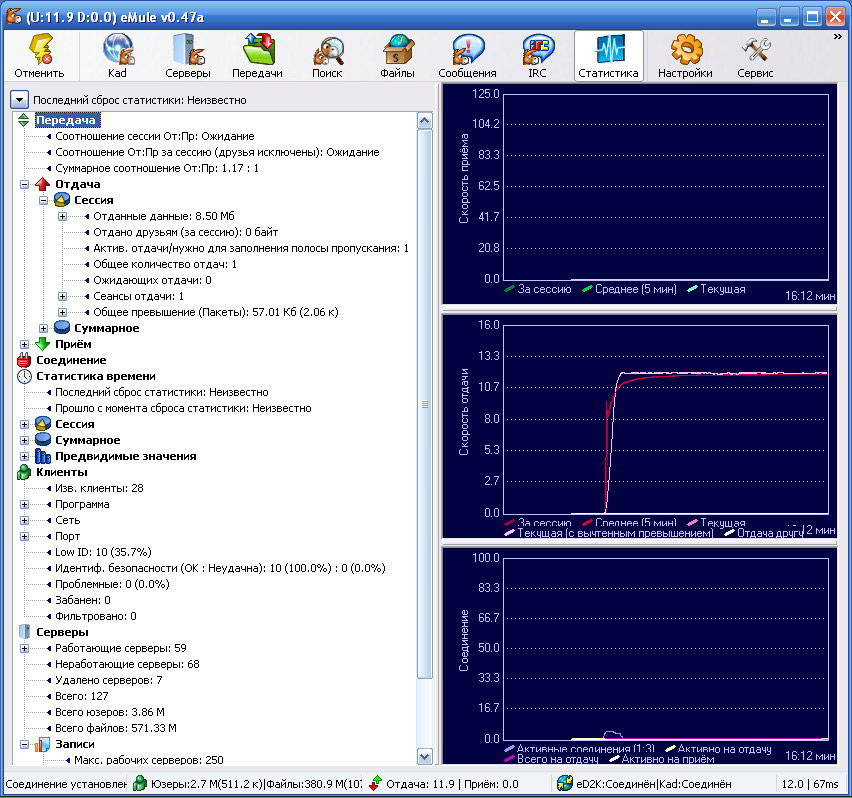Select Неработающие серверы: 68

pos(127,664)
